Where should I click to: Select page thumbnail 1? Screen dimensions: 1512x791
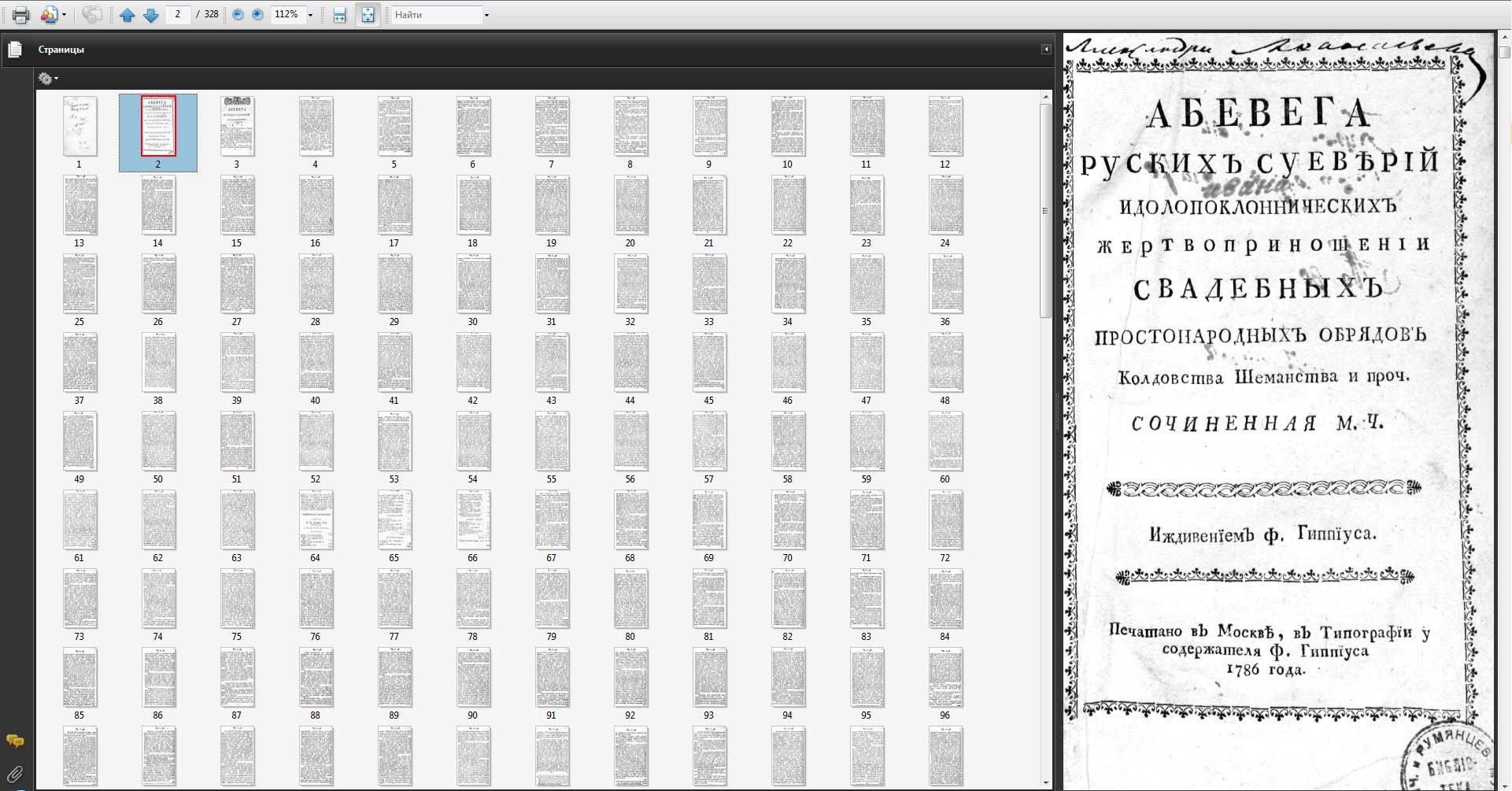[79, 126]
